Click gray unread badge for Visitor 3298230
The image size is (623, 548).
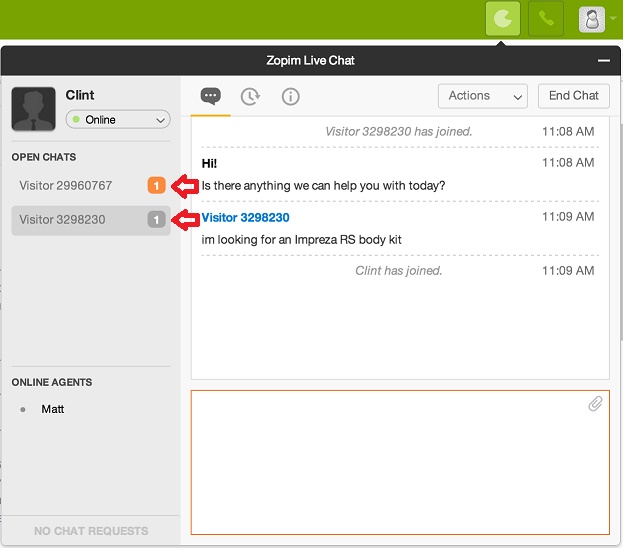pyautogui.click(x=156, y=220)
